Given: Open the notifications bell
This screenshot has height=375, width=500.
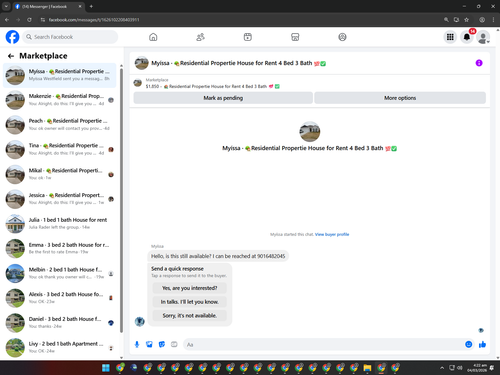Looking at the screenshot, I should pos(467,37).
